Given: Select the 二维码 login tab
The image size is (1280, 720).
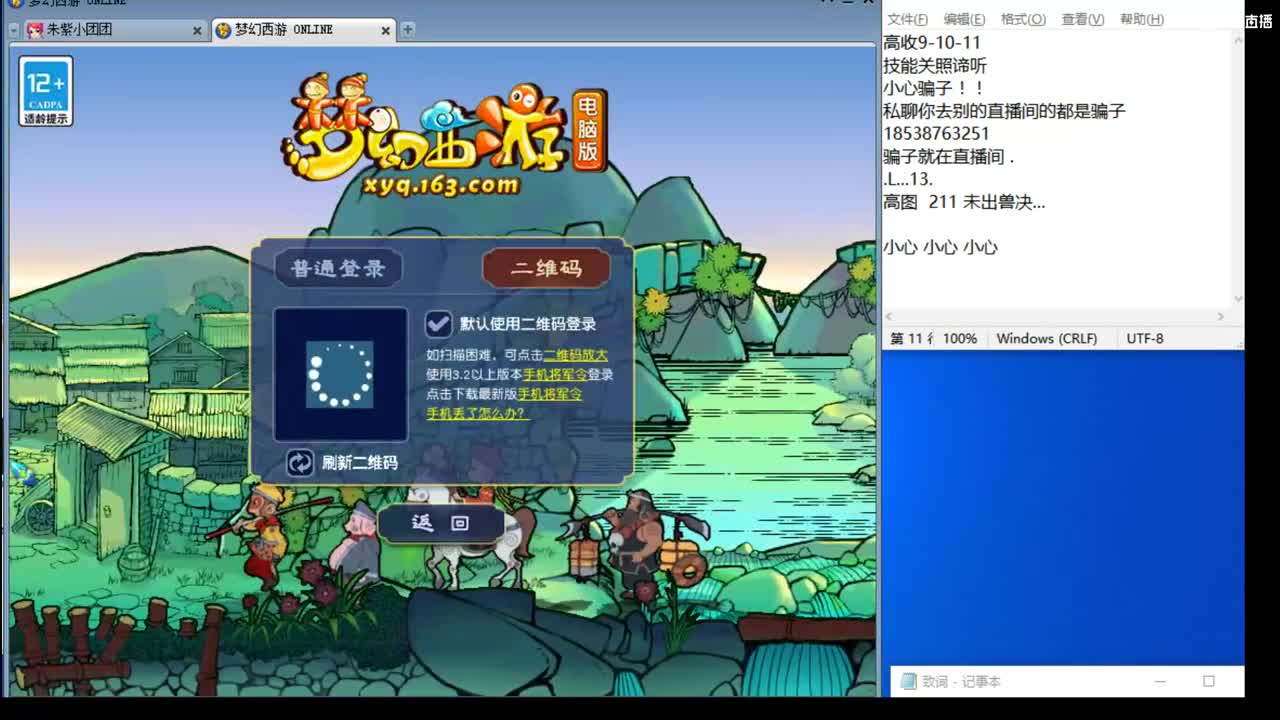Looking at the screenshot, I should point(546,268).
